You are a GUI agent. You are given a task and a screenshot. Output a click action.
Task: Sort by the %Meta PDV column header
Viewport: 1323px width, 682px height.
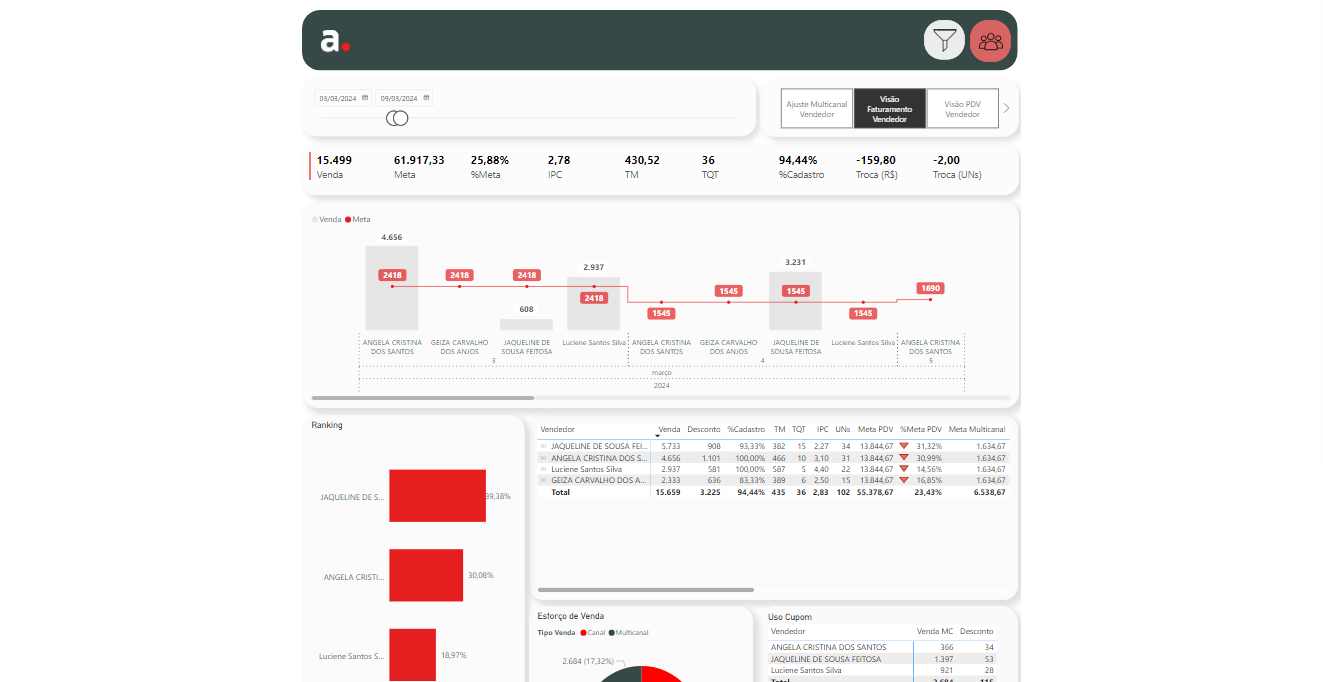[x=921, y=429]
